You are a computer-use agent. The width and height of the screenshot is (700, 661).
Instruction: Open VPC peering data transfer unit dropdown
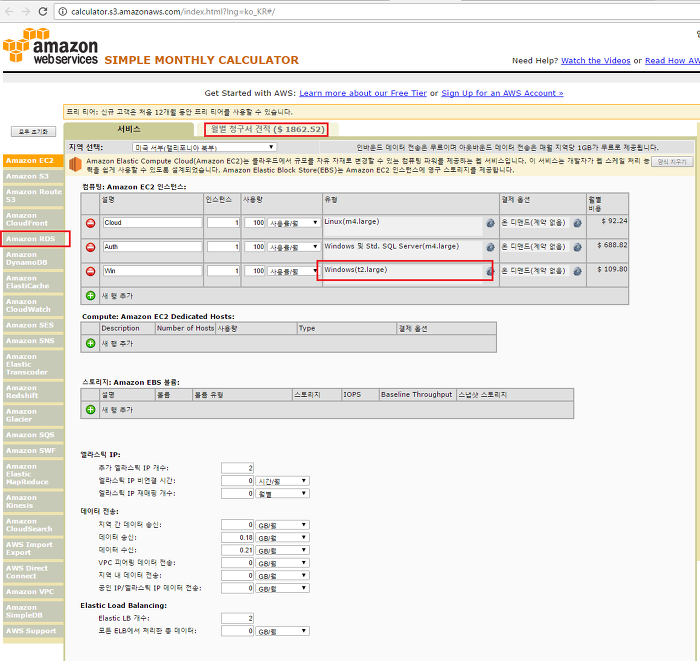pyautogui.click(x=283, y=563)
